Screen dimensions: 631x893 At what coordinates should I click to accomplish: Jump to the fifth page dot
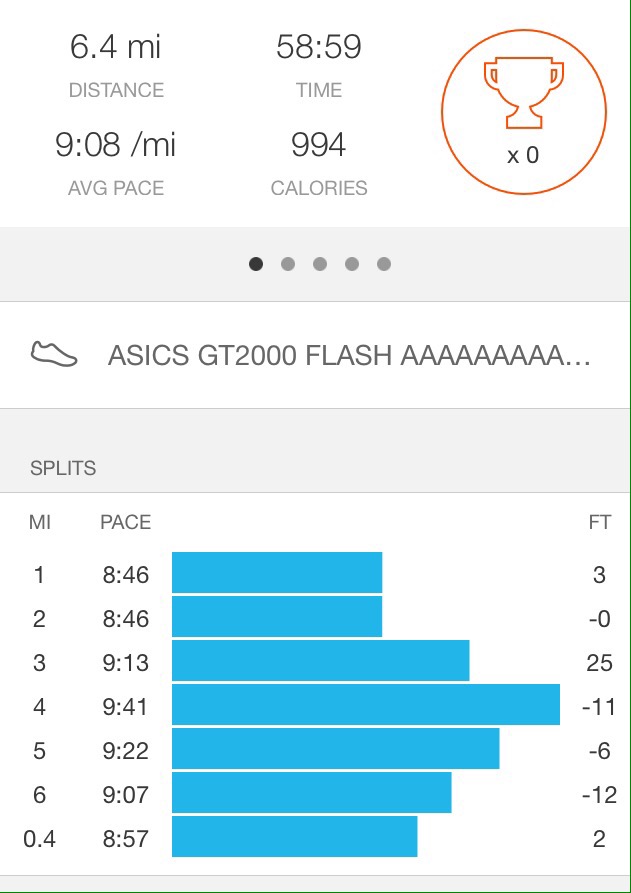[384, 264]
